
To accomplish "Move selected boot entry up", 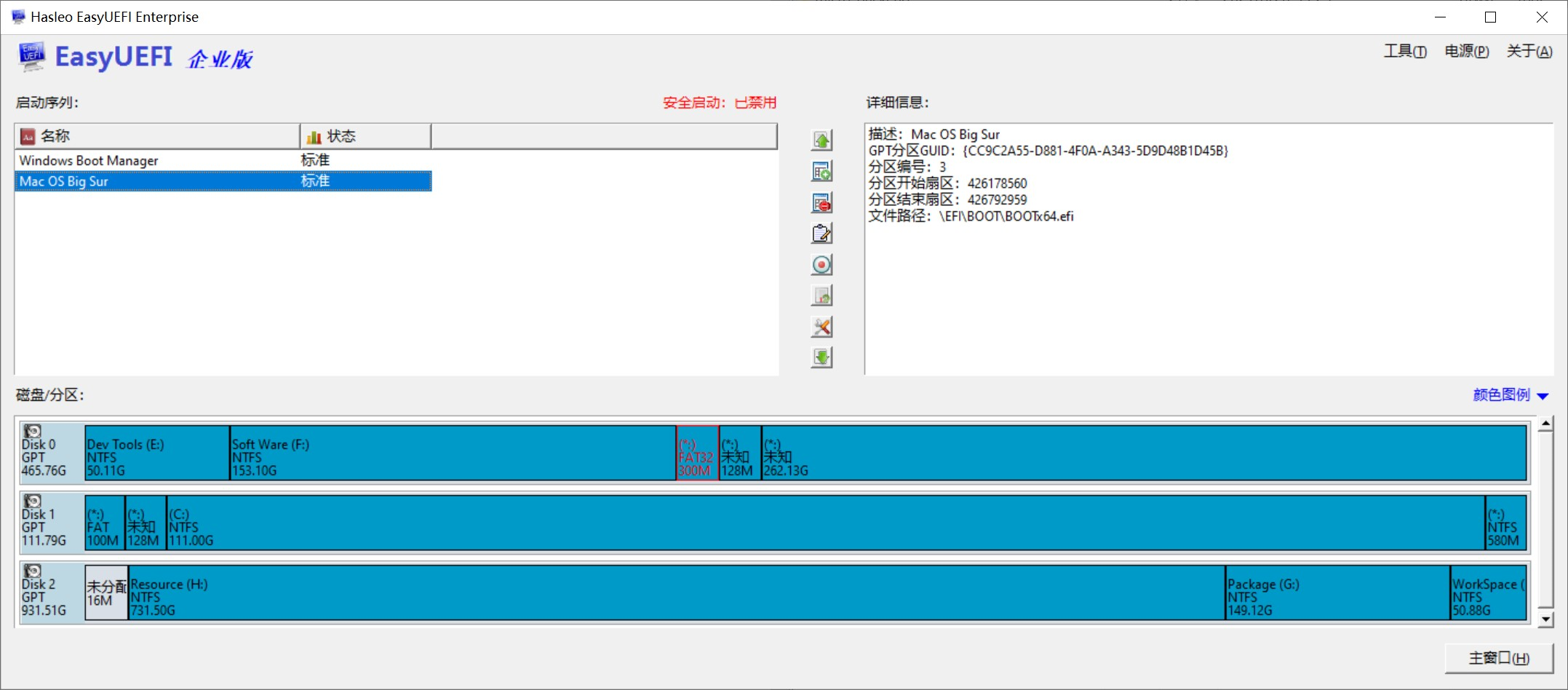I will click(x=821, y=140).
